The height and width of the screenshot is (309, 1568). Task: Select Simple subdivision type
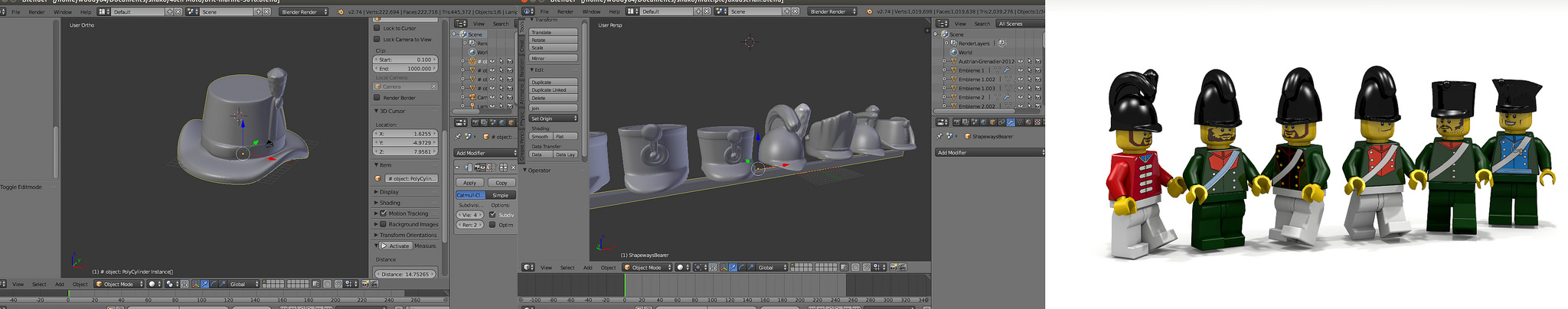[501, 195]
